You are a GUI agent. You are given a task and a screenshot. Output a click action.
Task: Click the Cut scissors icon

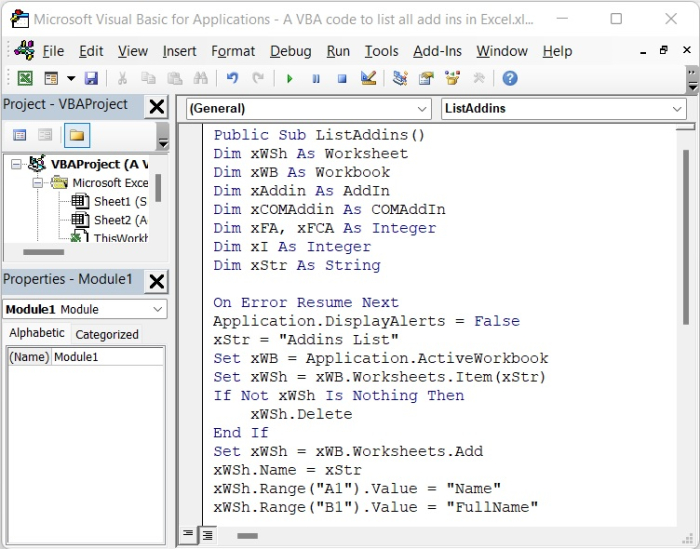[x=122, y=79]
